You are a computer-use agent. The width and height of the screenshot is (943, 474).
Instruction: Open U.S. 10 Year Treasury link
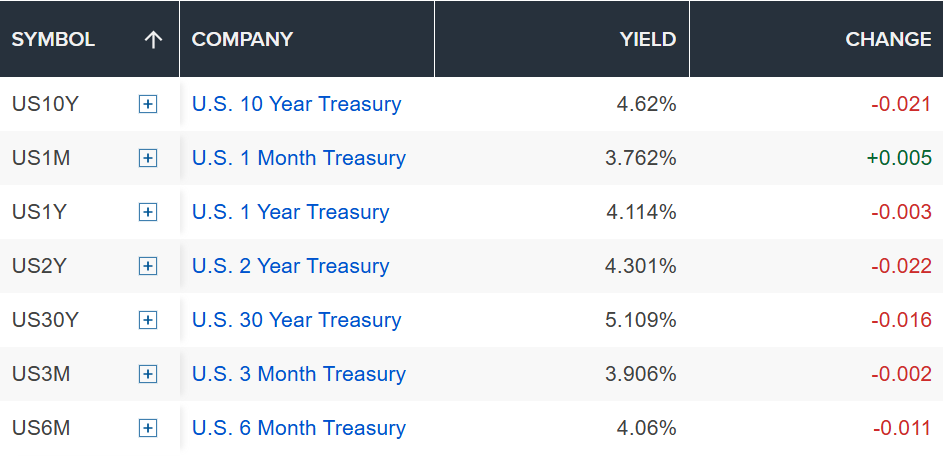[x=296, y=104]
